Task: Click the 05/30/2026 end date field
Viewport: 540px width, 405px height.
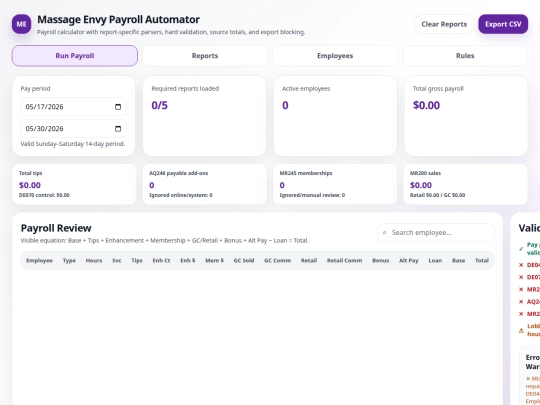Action: [73, 129]
